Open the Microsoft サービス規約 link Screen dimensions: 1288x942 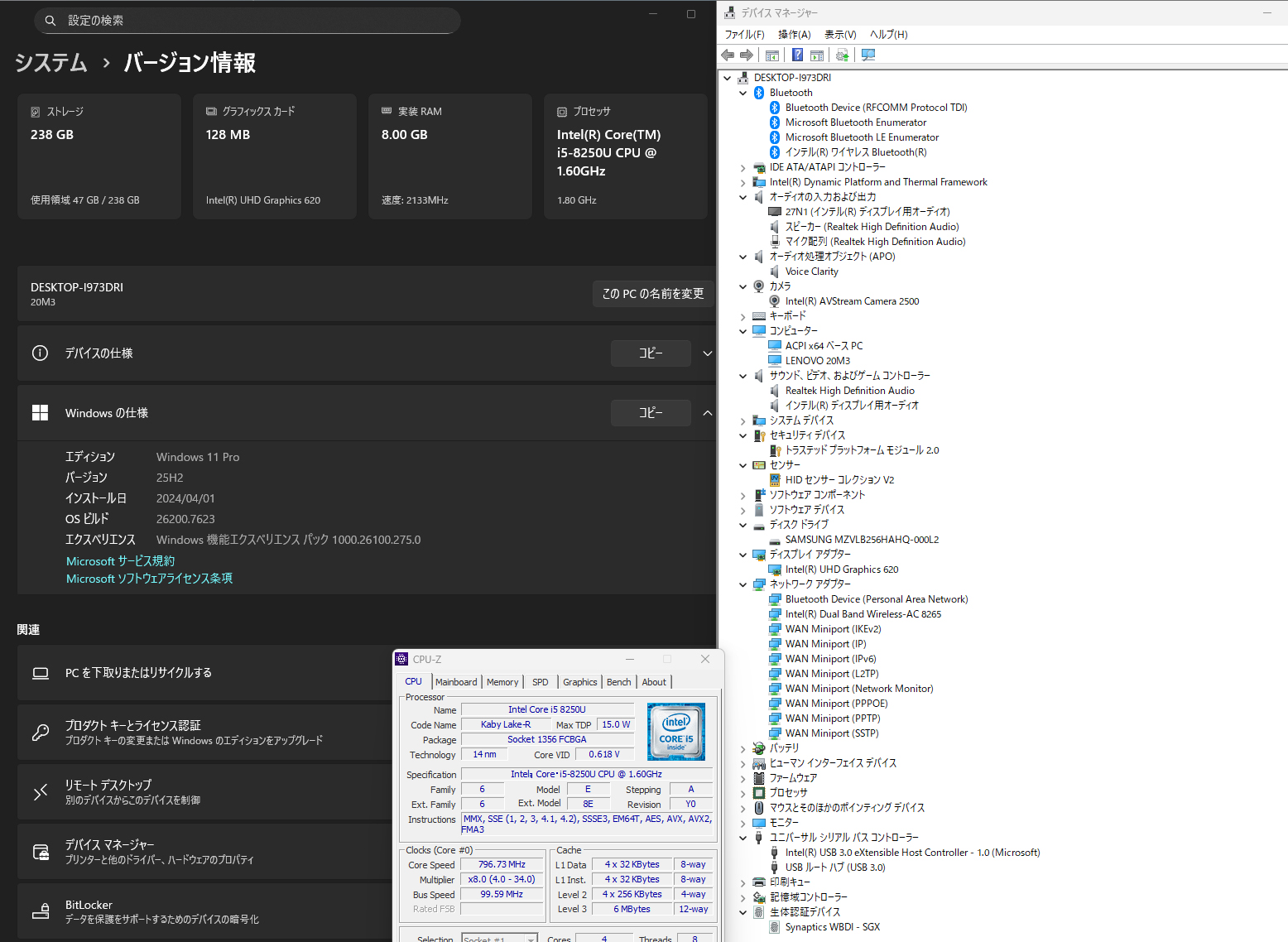[x=120, y=561]
